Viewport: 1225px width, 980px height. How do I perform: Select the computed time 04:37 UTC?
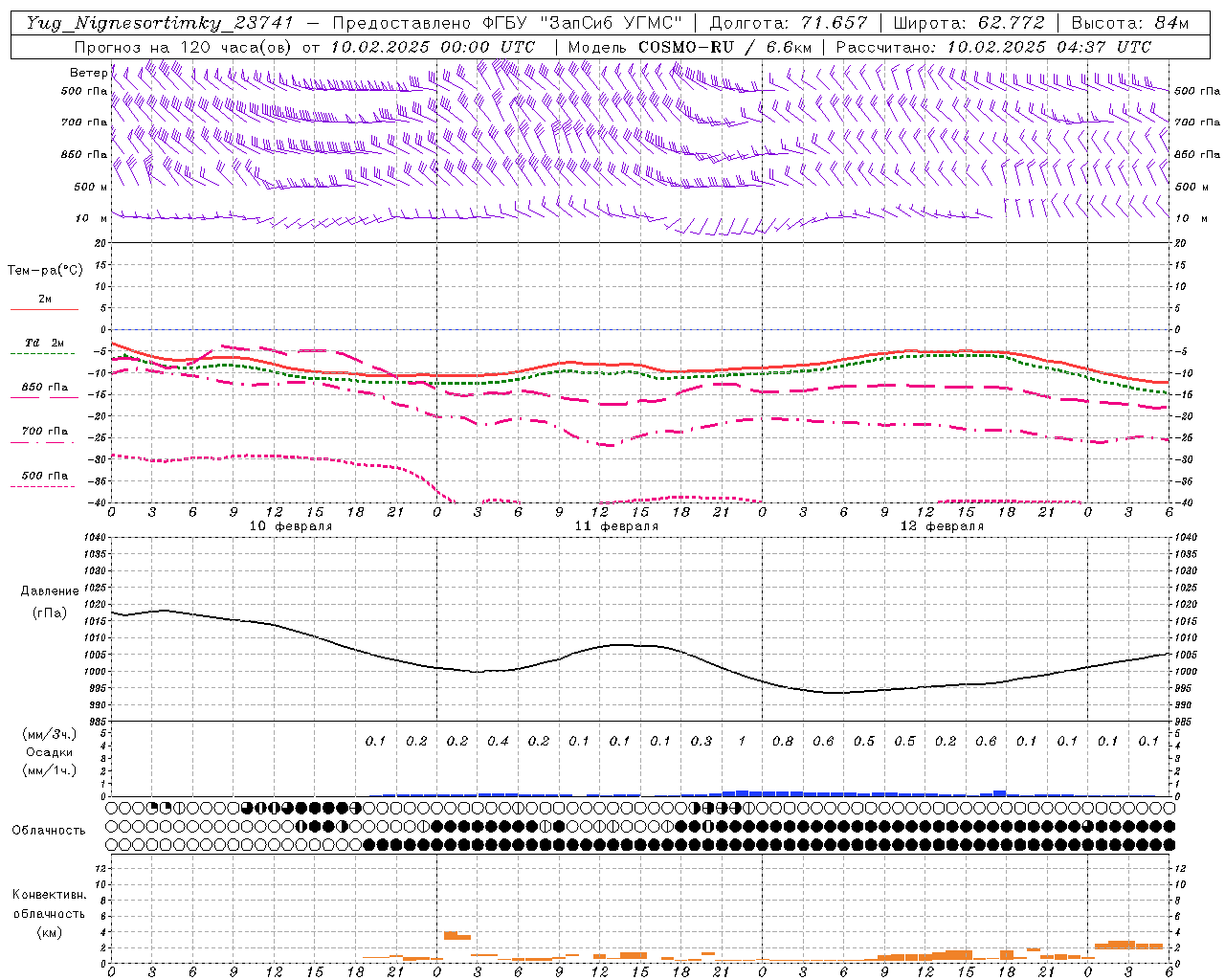tap(1103, 47)
